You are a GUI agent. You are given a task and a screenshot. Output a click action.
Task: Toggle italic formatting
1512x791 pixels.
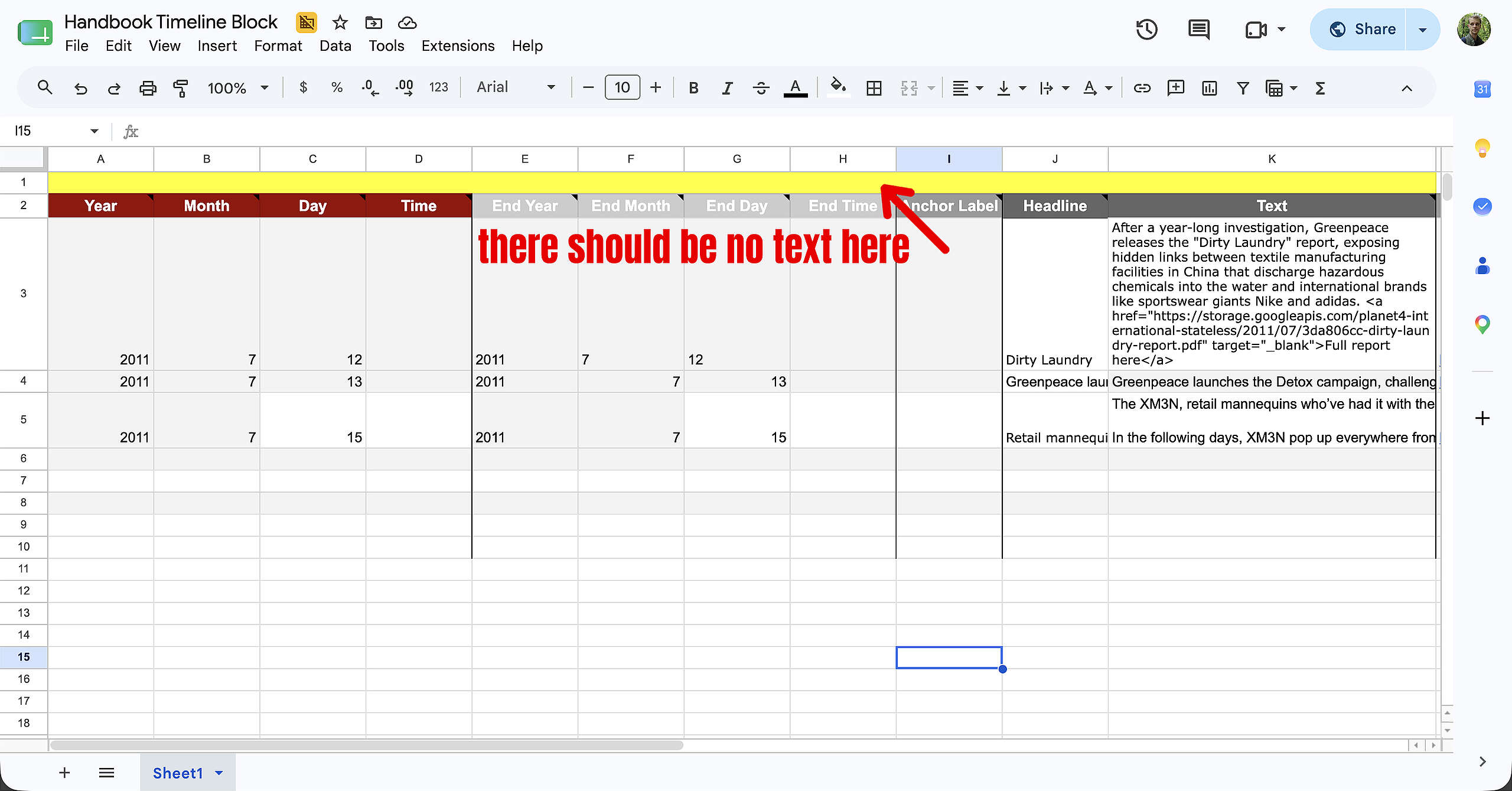coord(727,88)
